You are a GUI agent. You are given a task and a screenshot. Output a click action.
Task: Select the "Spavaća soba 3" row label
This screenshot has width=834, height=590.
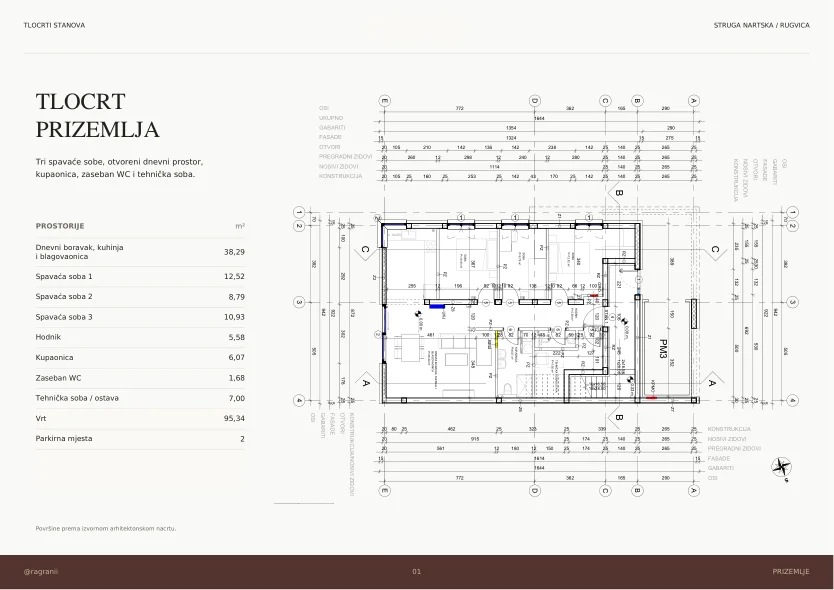[64, 317]
